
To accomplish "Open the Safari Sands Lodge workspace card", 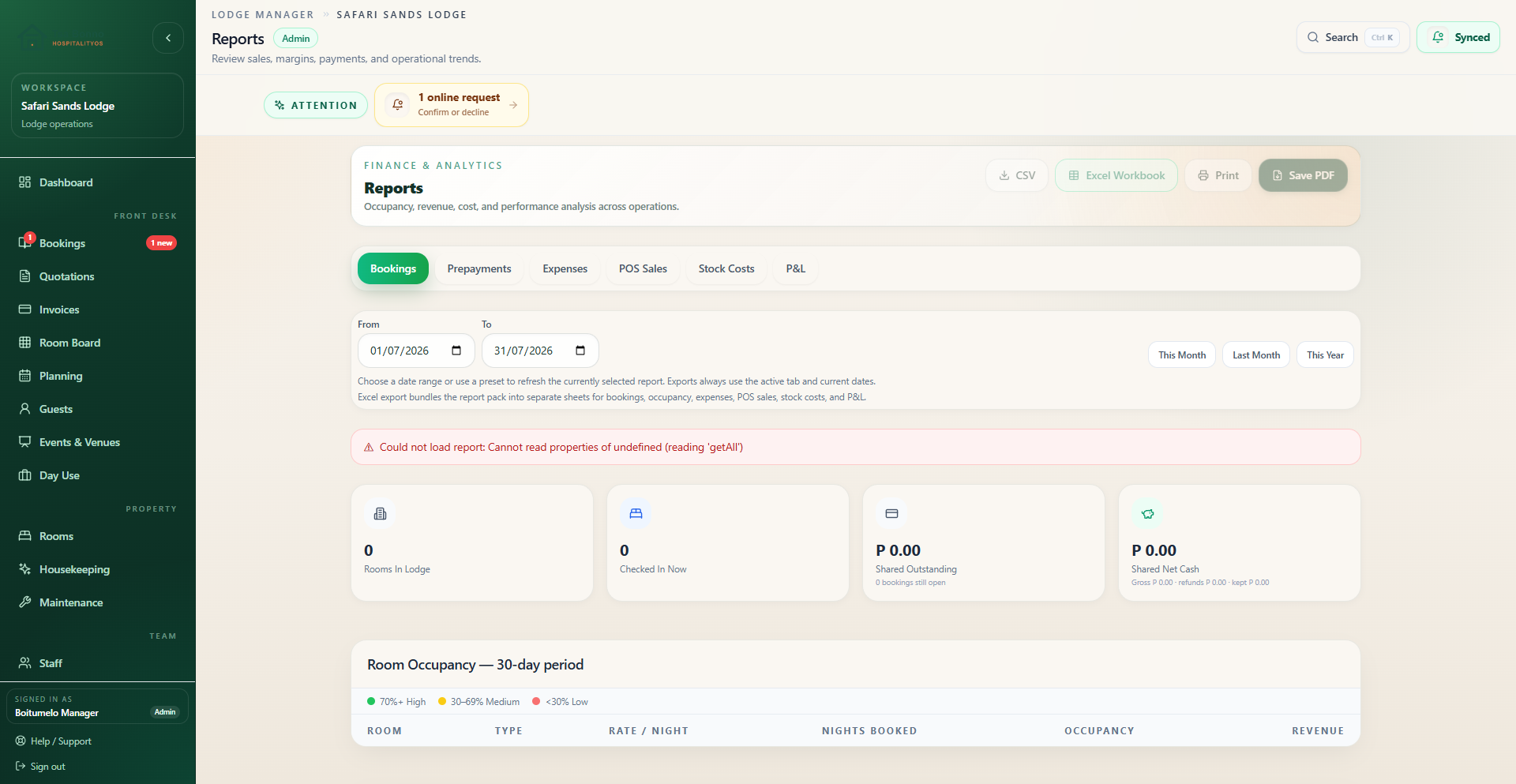I will point(97,106).
